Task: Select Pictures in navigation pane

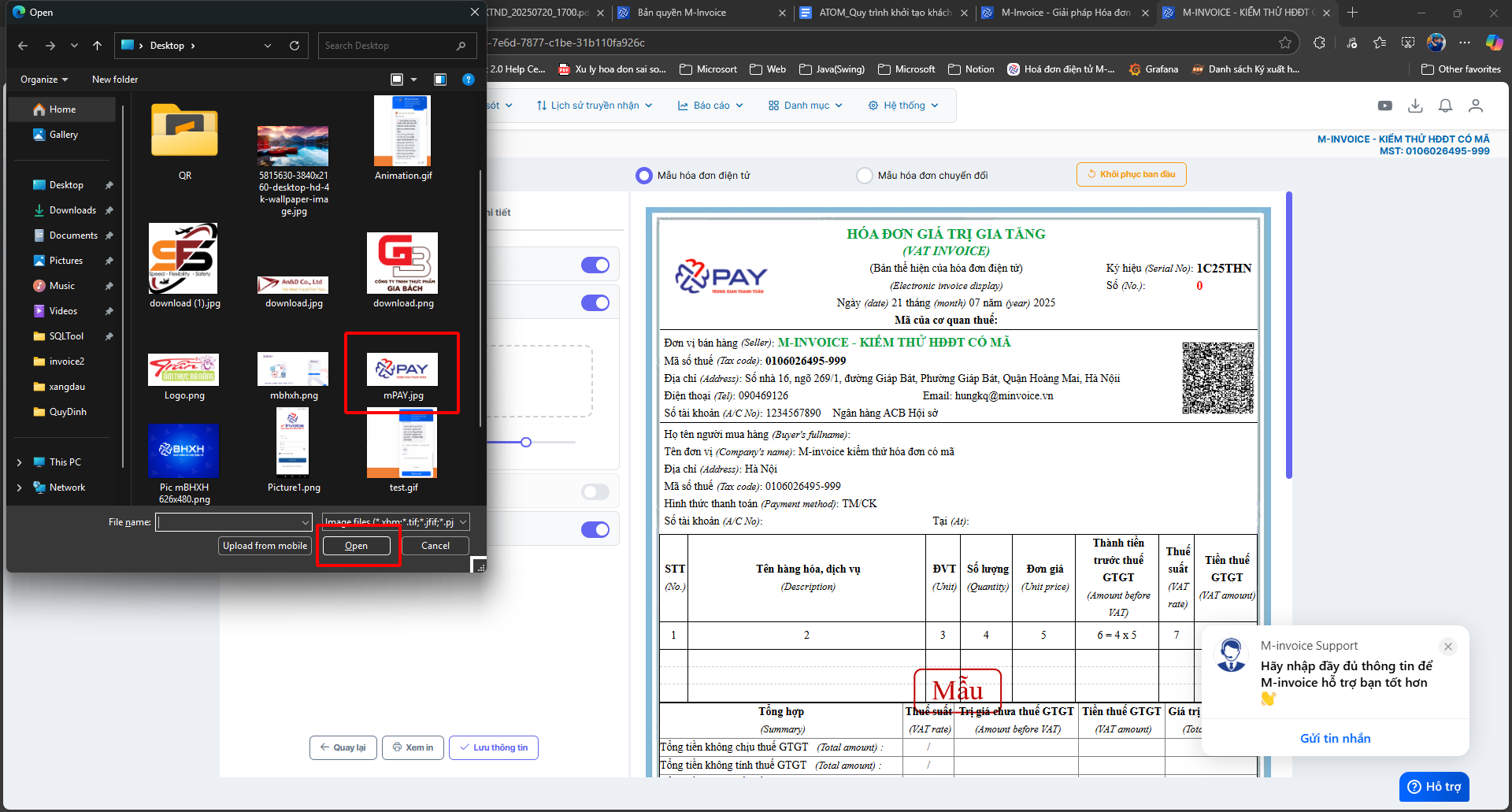Action: tap(66, 261)
